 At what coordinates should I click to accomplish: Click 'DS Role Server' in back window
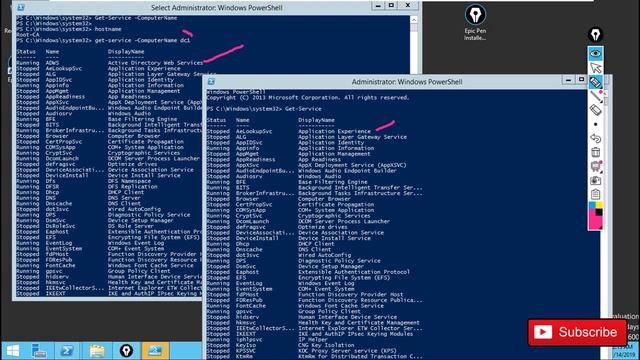tap(131, 226)
